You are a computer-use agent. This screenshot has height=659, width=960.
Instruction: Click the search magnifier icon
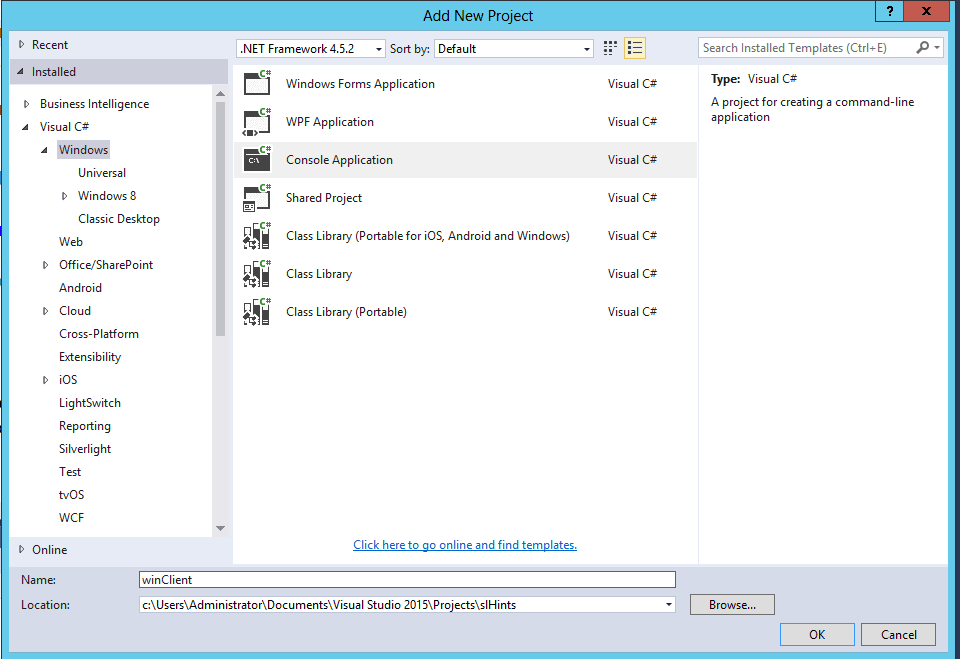pos(922,47)
